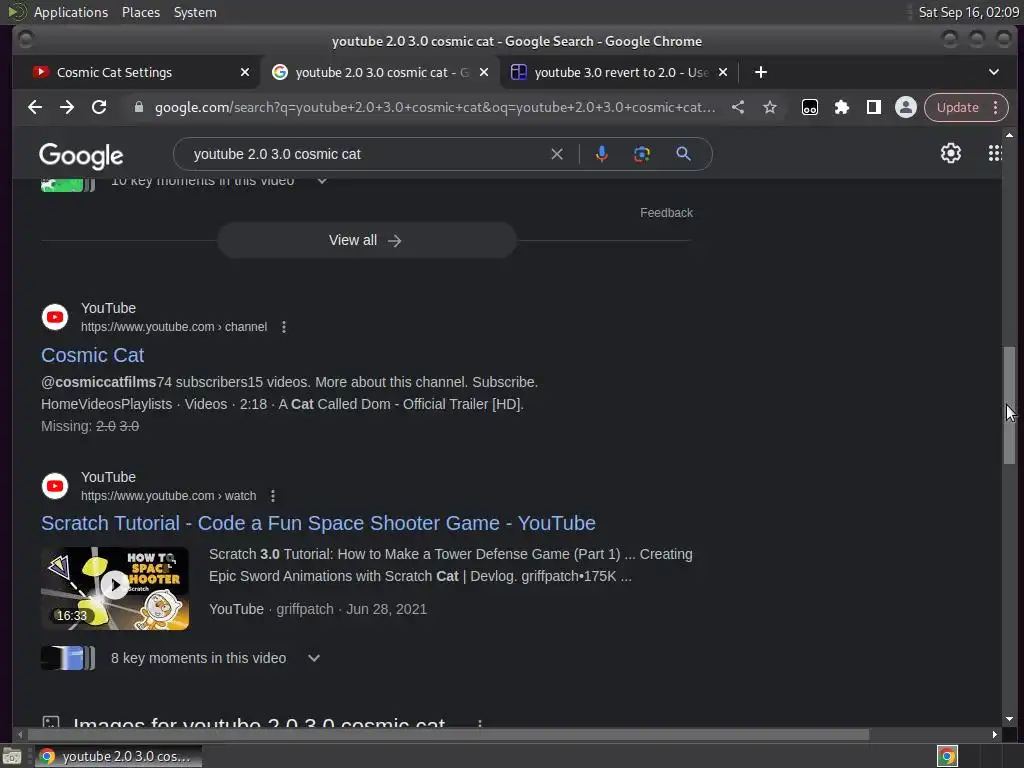
Task: Go to the Google logo homepage
Action: pyautogui.click(x=81, y=156)
